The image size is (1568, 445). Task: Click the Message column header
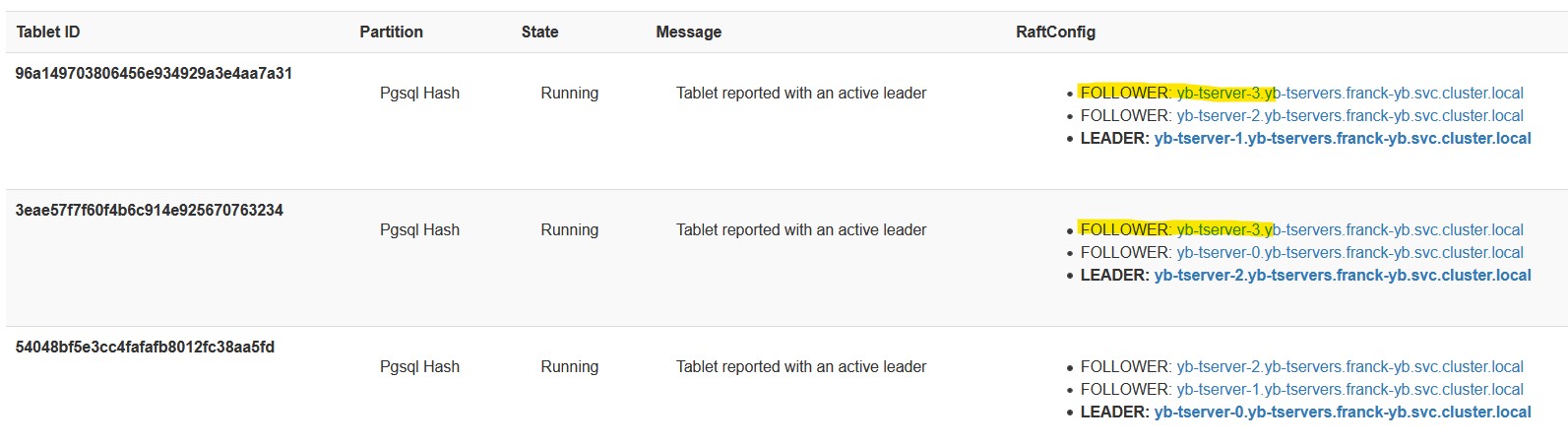(x=688, y=32)
